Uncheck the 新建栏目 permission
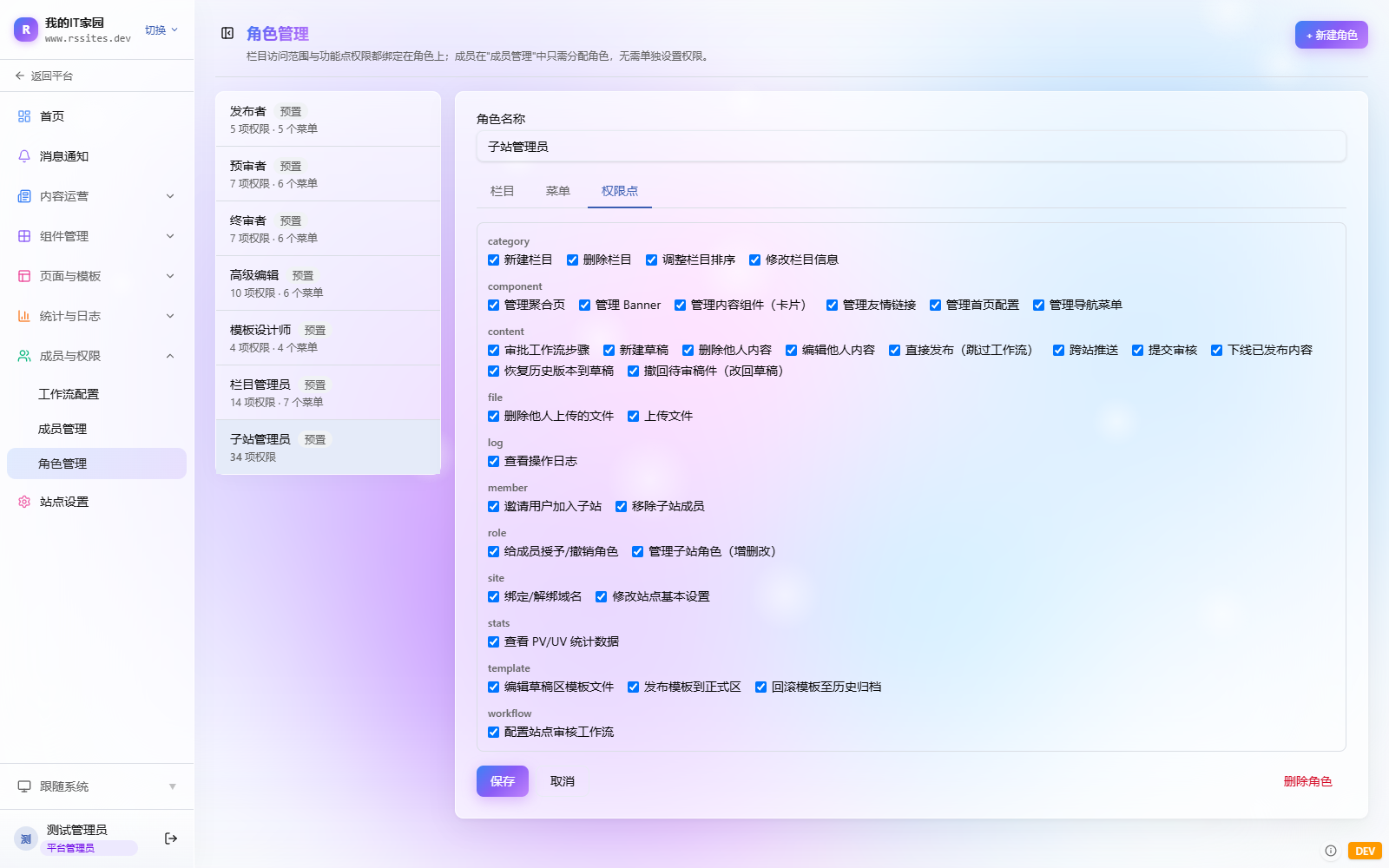1389x868 pixels. (493, 260)
